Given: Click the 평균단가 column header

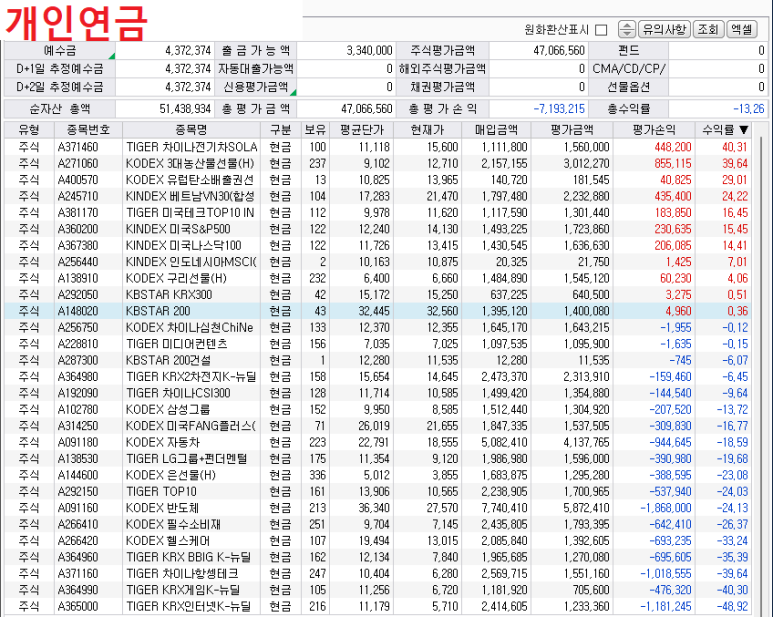Looking at the screenshot, I should (361, 130).
